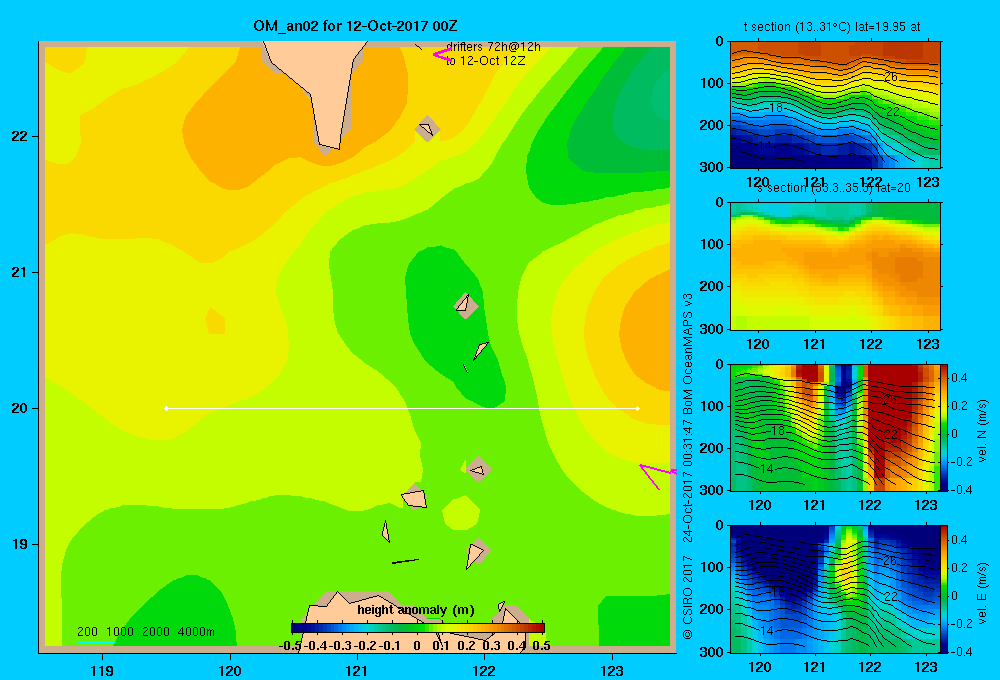Open the eastward velocity section plot
The height and width of the screenshot is (680, 1000).
tap(835, 589)
